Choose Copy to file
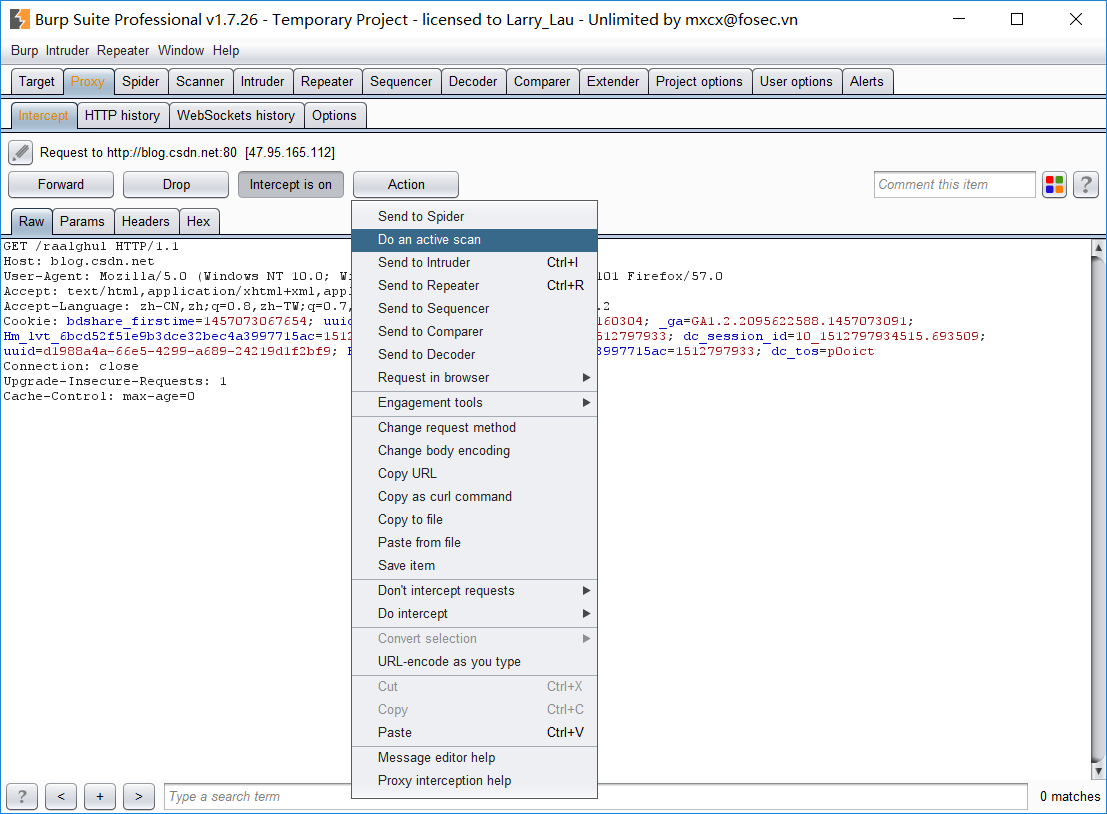1107x814 pixels. [x=474, y=520]
